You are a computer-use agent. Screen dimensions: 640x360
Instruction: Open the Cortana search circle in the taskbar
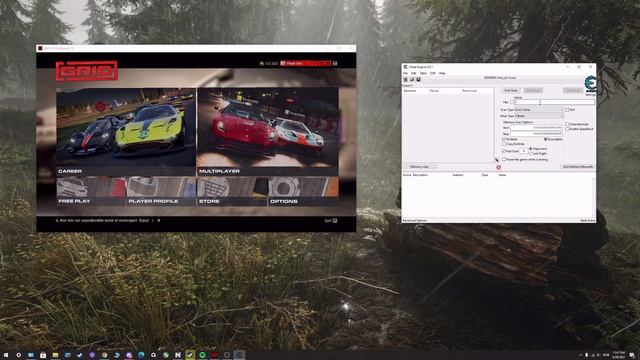point(18,355)
